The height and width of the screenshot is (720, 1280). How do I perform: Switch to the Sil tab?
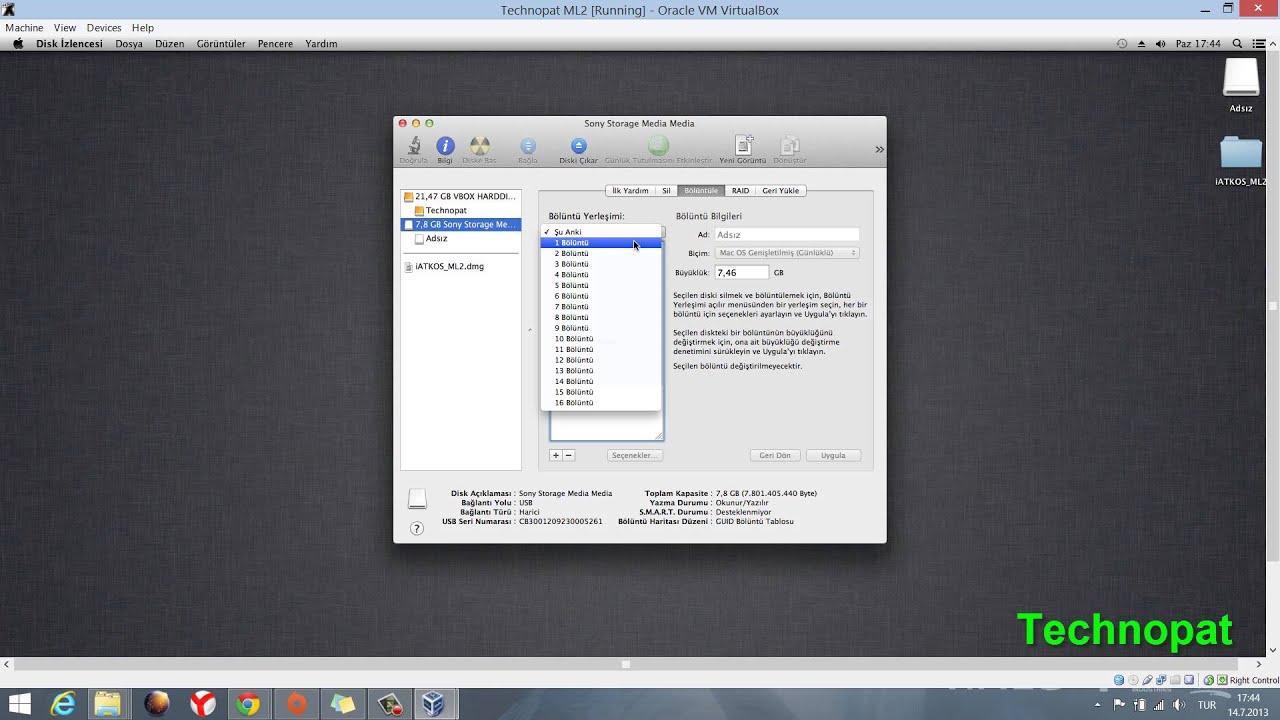click(666, 190)
